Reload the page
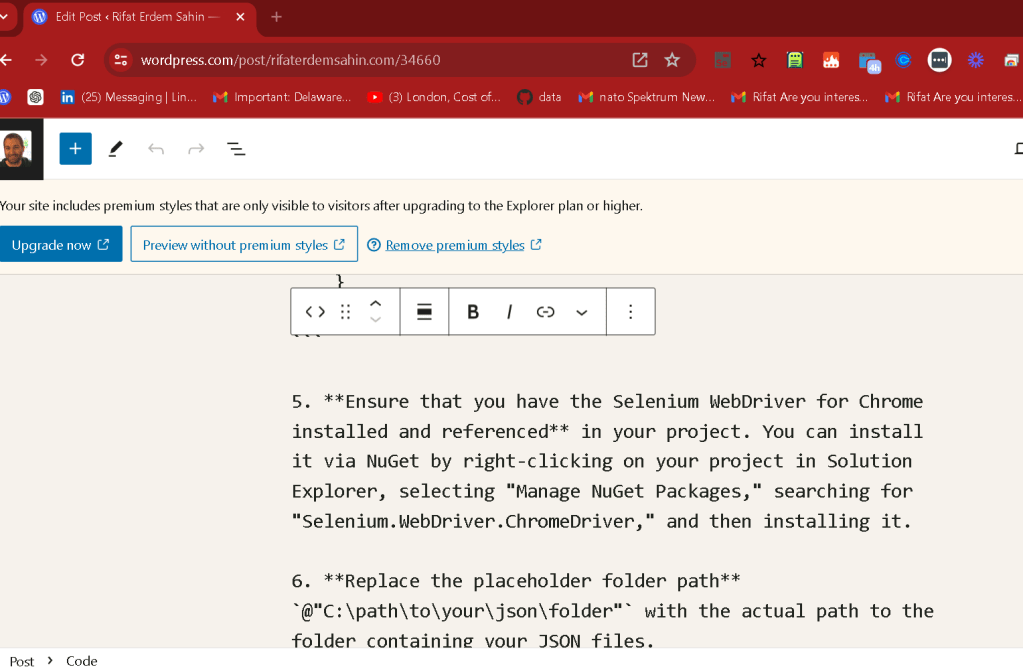The image size is (1023, 669). 78,60
